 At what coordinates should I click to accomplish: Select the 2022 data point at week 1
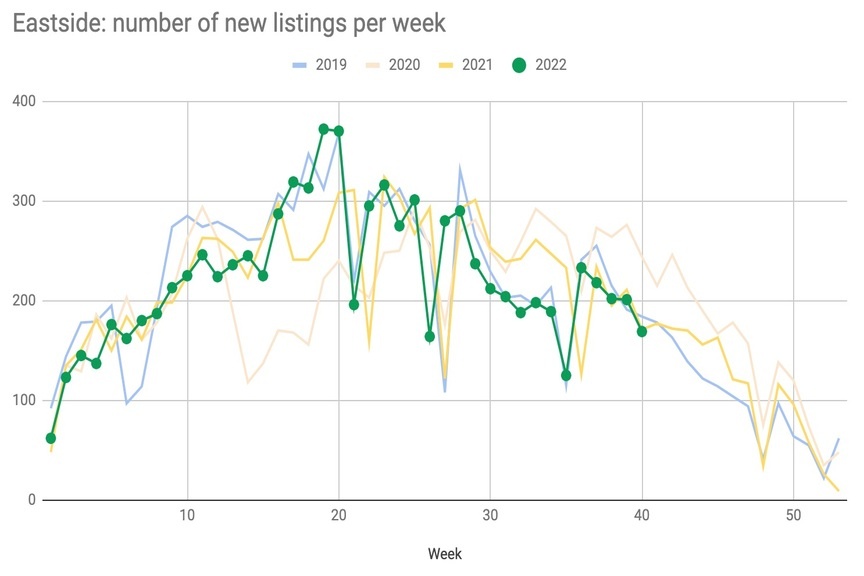coord(51,438)
